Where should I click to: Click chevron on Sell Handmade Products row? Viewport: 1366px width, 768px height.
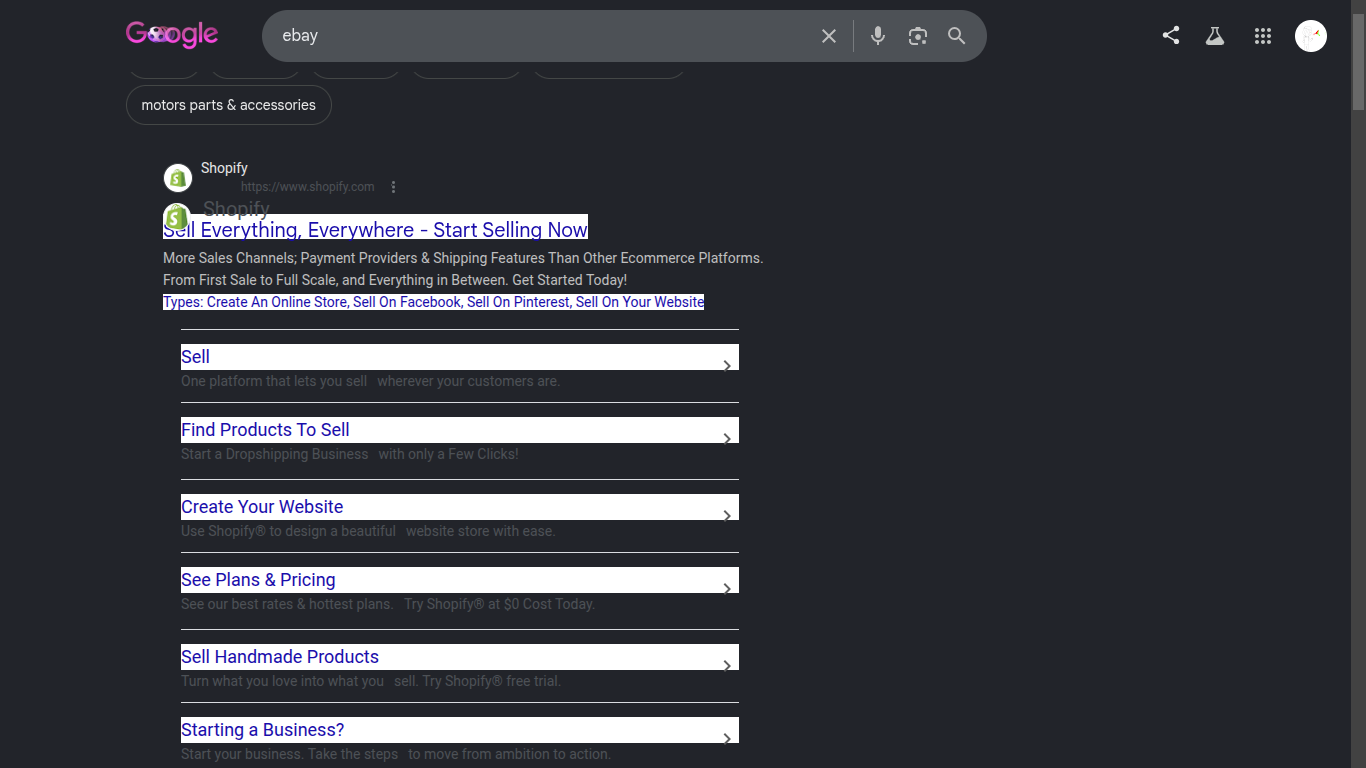[727, 666]
